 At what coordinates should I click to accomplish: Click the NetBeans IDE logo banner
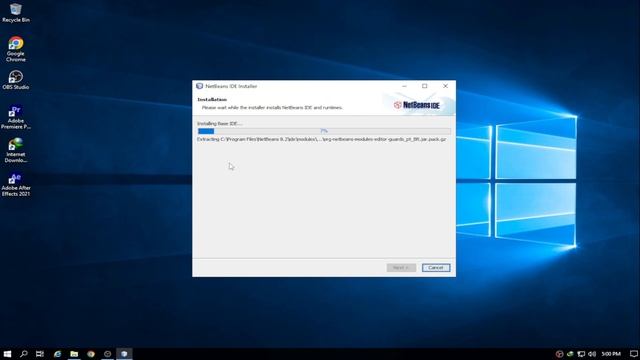click(417, 105)
